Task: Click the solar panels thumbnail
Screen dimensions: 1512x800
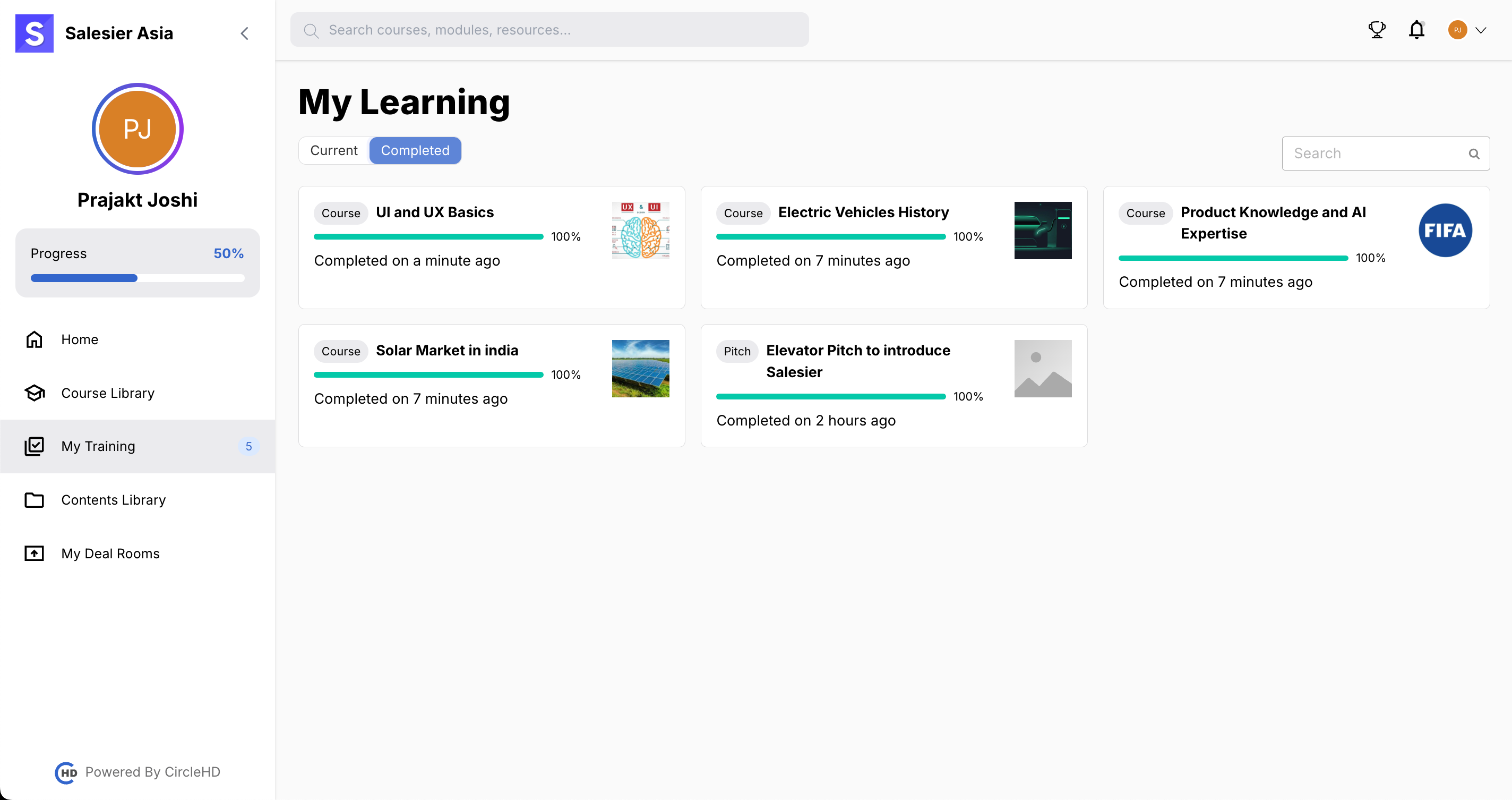Action: tap(640, 368)
